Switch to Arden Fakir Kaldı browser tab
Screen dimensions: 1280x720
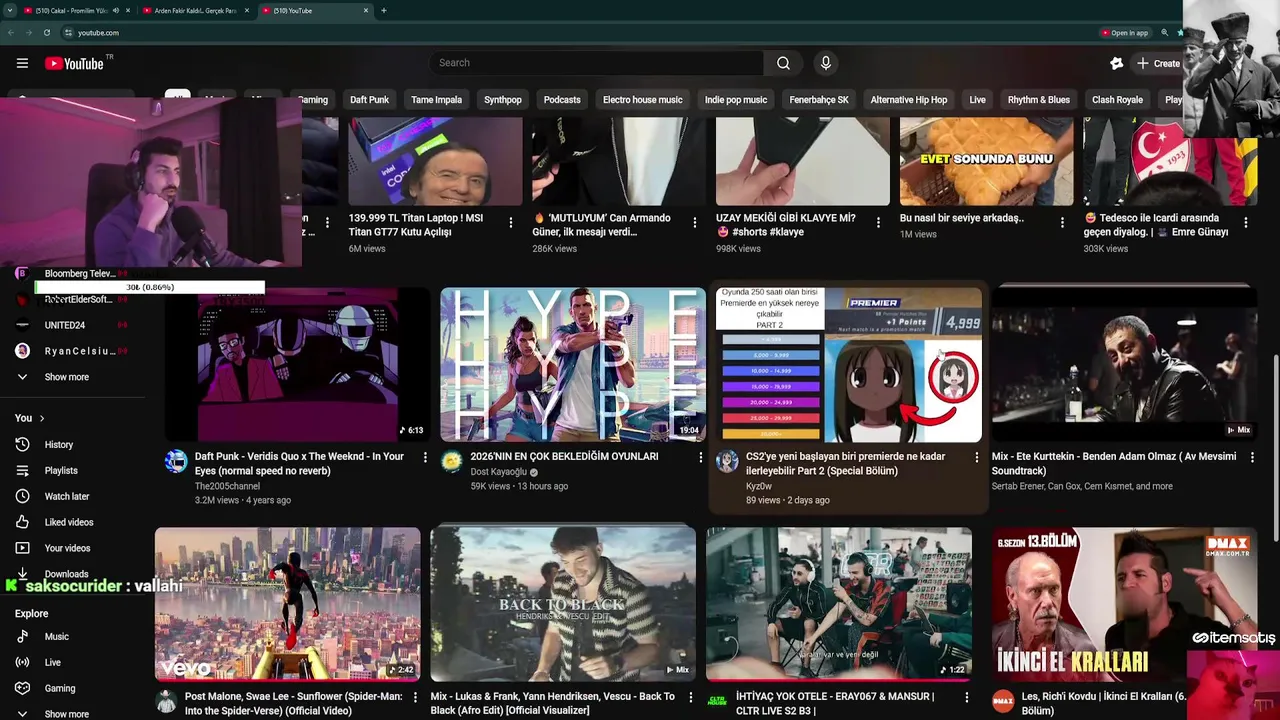(196, 10)
